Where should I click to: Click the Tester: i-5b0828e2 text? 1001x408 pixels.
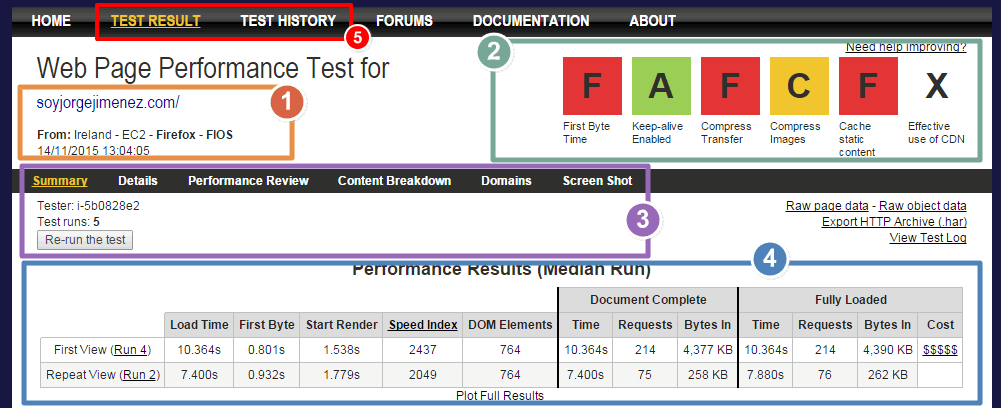89,206
